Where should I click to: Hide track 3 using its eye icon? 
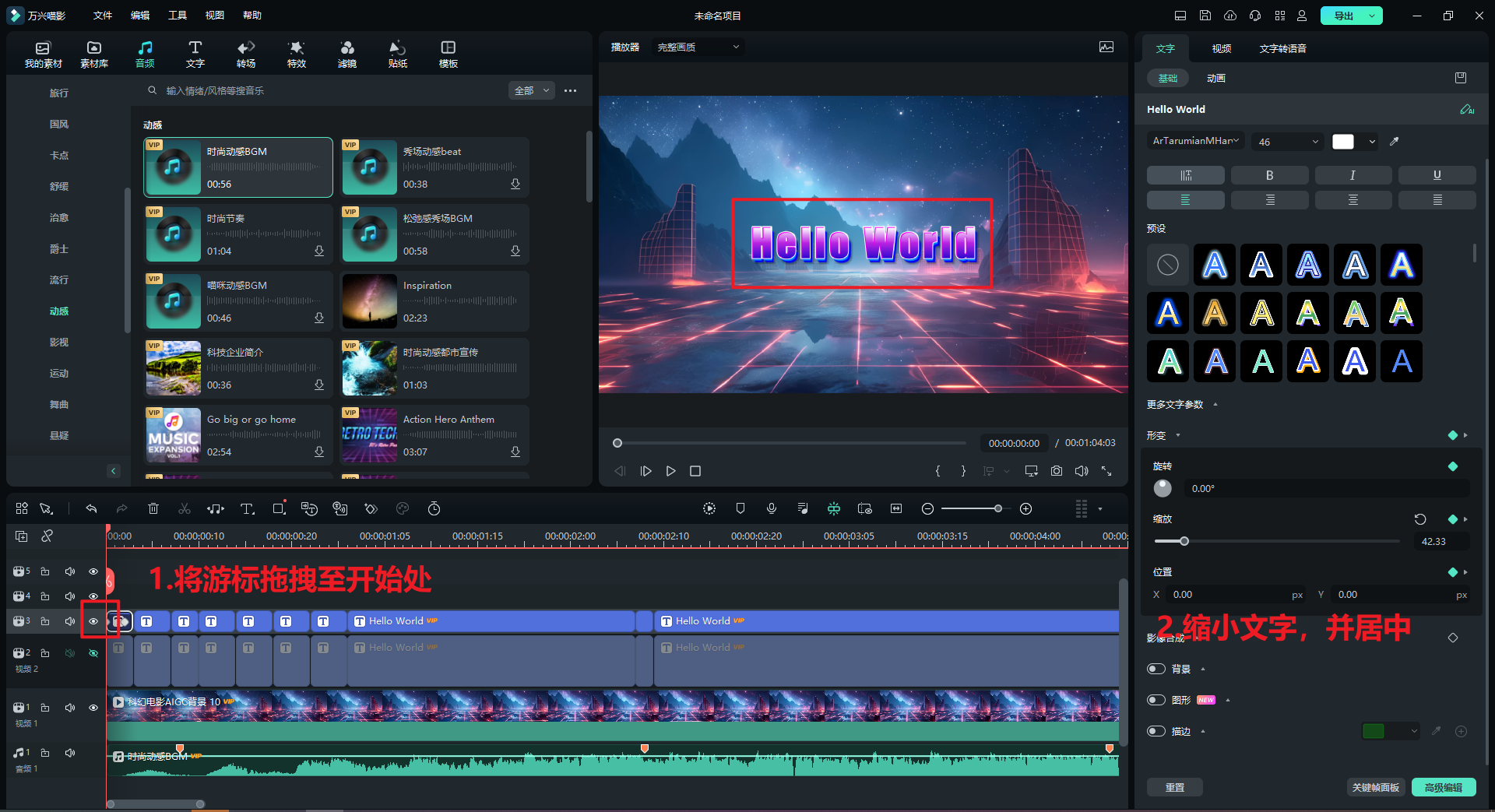pyautogui.click(x=93, y=621)
